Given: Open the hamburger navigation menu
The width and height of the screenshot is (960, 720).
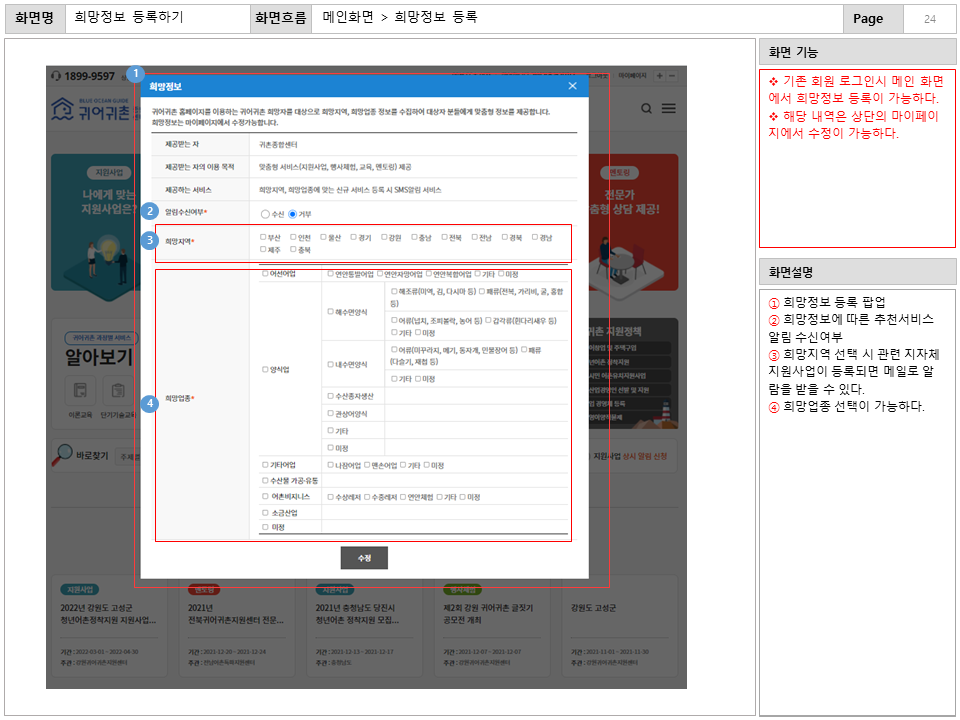Looking at the screenshot, I should tap(669, 108).
